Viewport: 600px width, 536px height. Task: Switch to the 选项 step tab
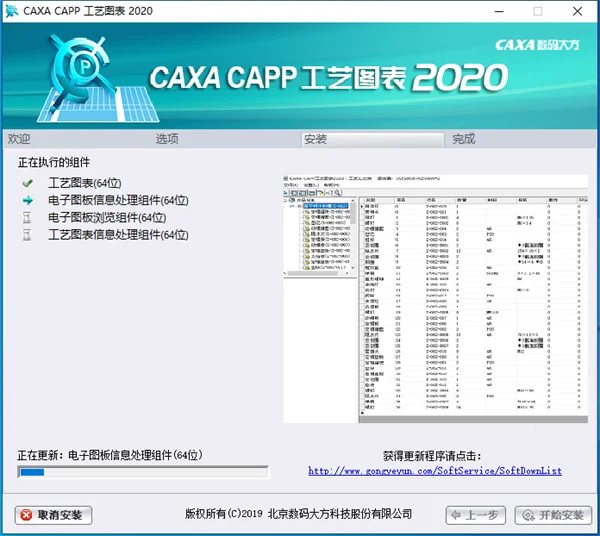(167, 139)
